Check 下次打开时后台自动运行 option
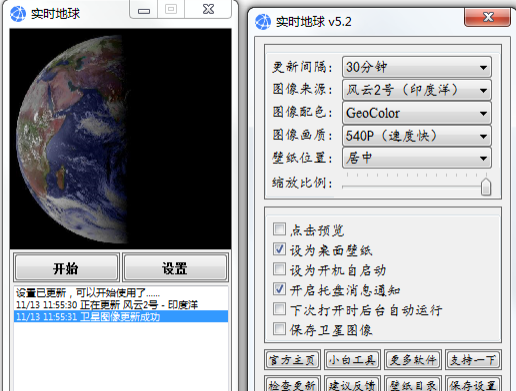This screenshot has width=516, height=391. pos(279,309)
